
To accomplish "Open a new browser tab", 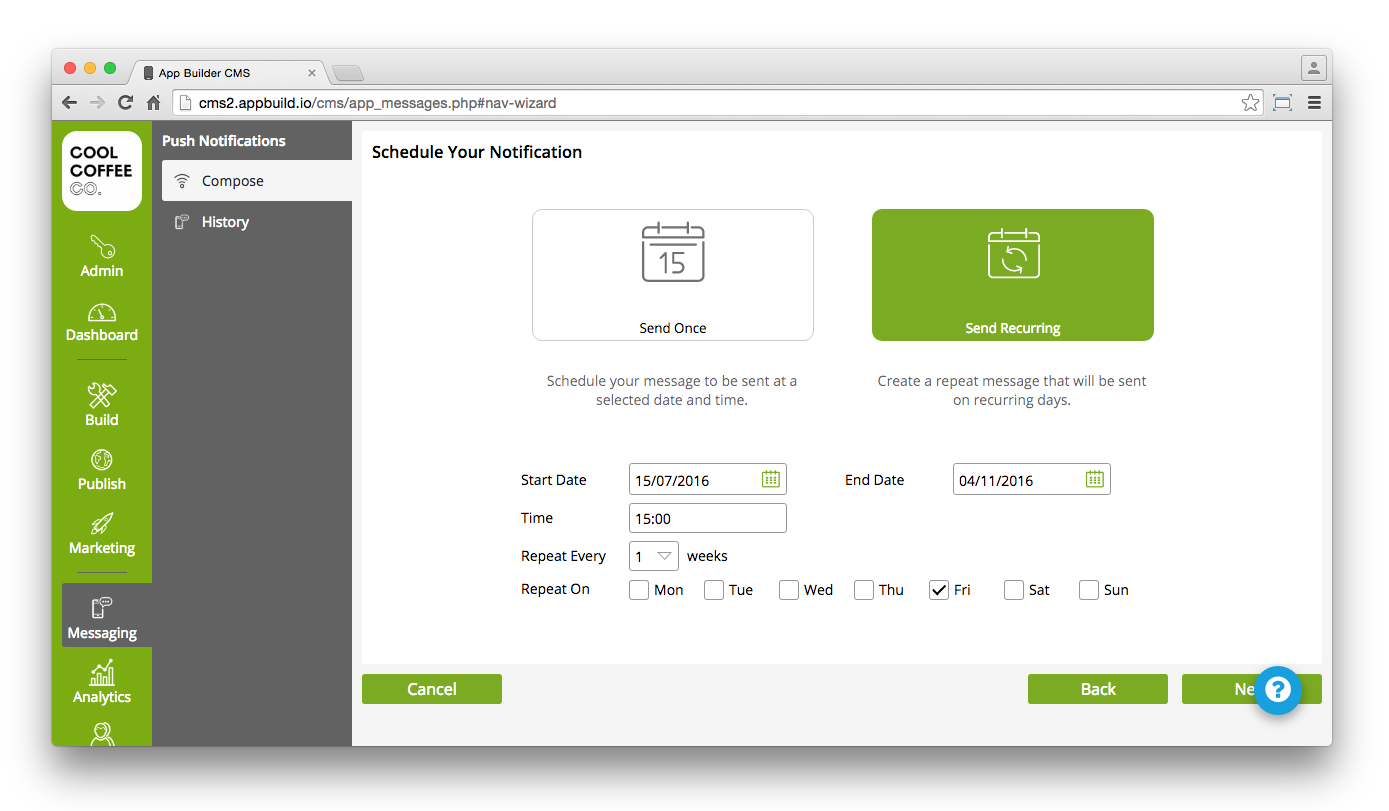I will pyautogui.click(x=348, y=73).
